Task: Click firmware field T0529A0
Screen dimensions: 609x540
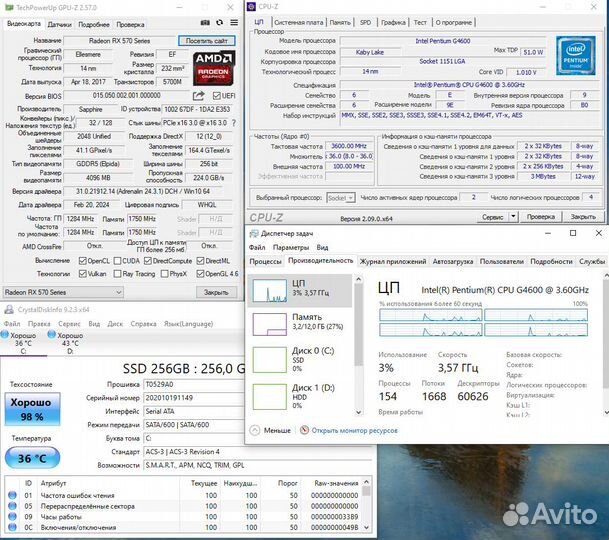Action: pyautogui.click(x=193, y=384)
